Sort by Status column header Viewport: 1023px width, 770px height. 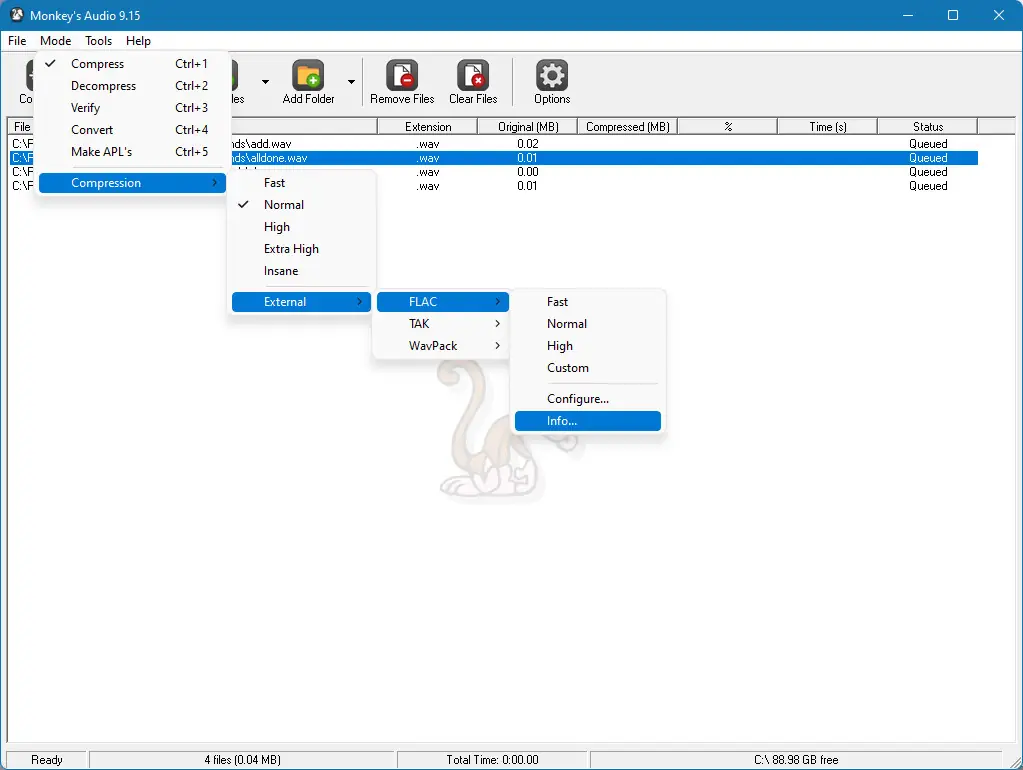(x=928, y=127)
